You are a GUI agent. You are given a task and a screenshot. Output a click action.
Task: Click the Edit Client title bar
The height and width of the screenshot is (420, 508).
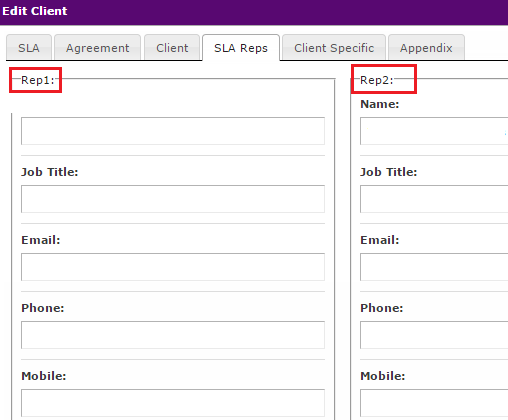[254, 12]
